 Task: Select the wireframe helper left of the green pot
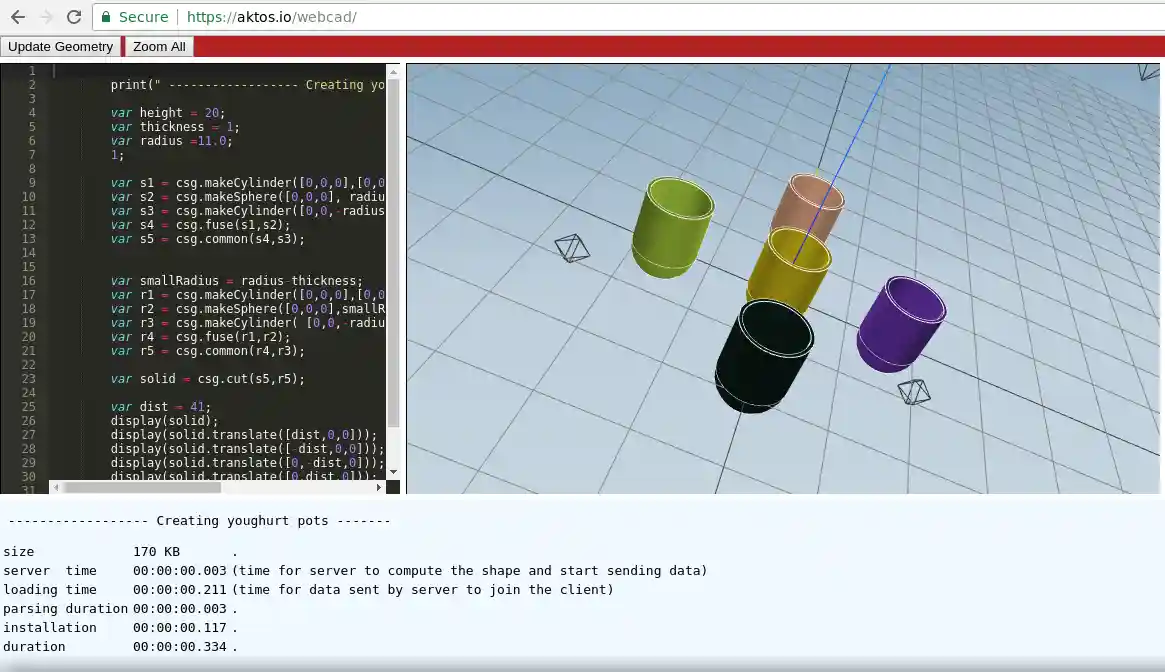[572, 248]
